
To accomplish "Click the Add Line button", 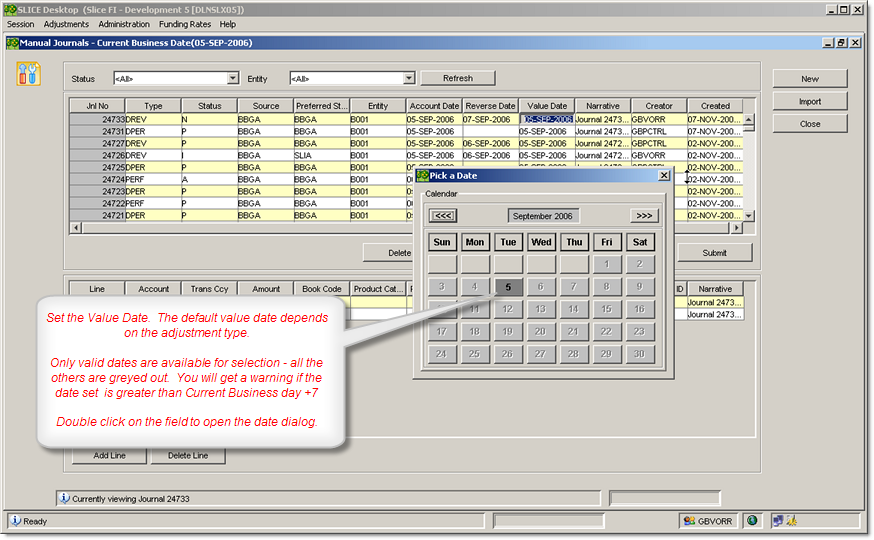I will (110, 455).
